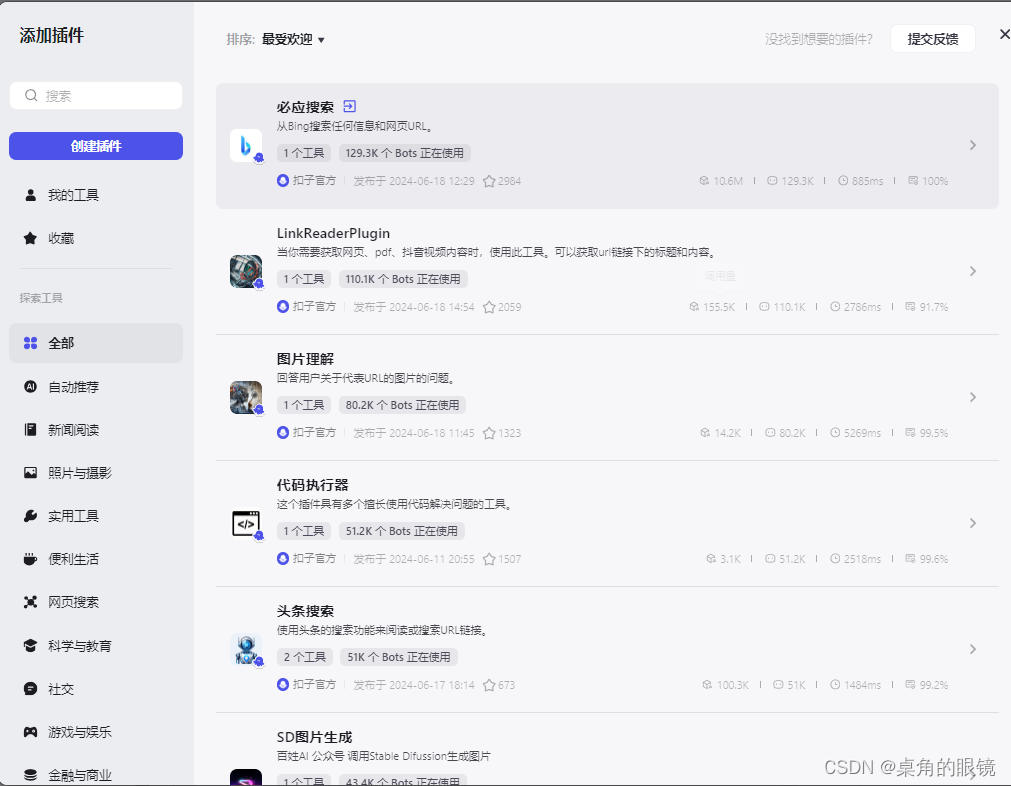Click the search input field
Screen dimensions: 1011x786
coord(95,95)
